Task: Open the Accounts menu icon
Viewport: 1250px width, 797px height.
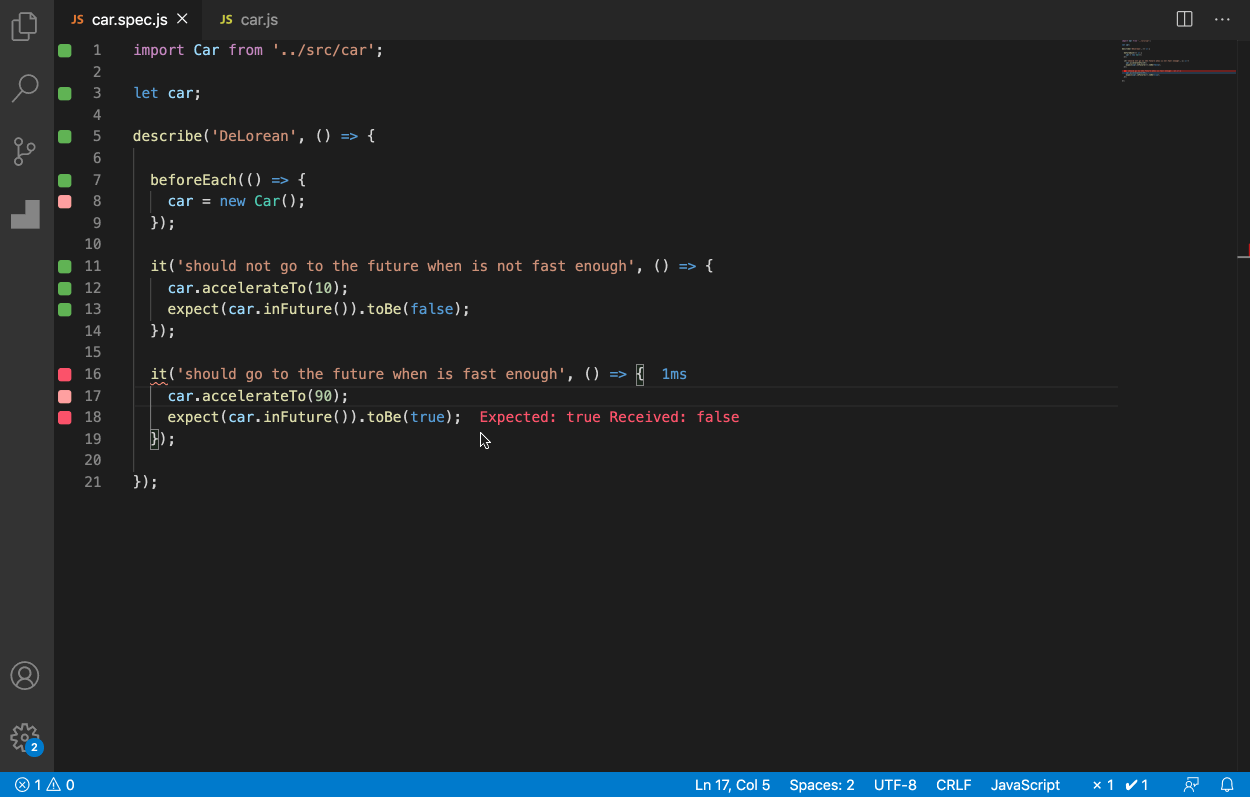Action: (x=25, y=675)
